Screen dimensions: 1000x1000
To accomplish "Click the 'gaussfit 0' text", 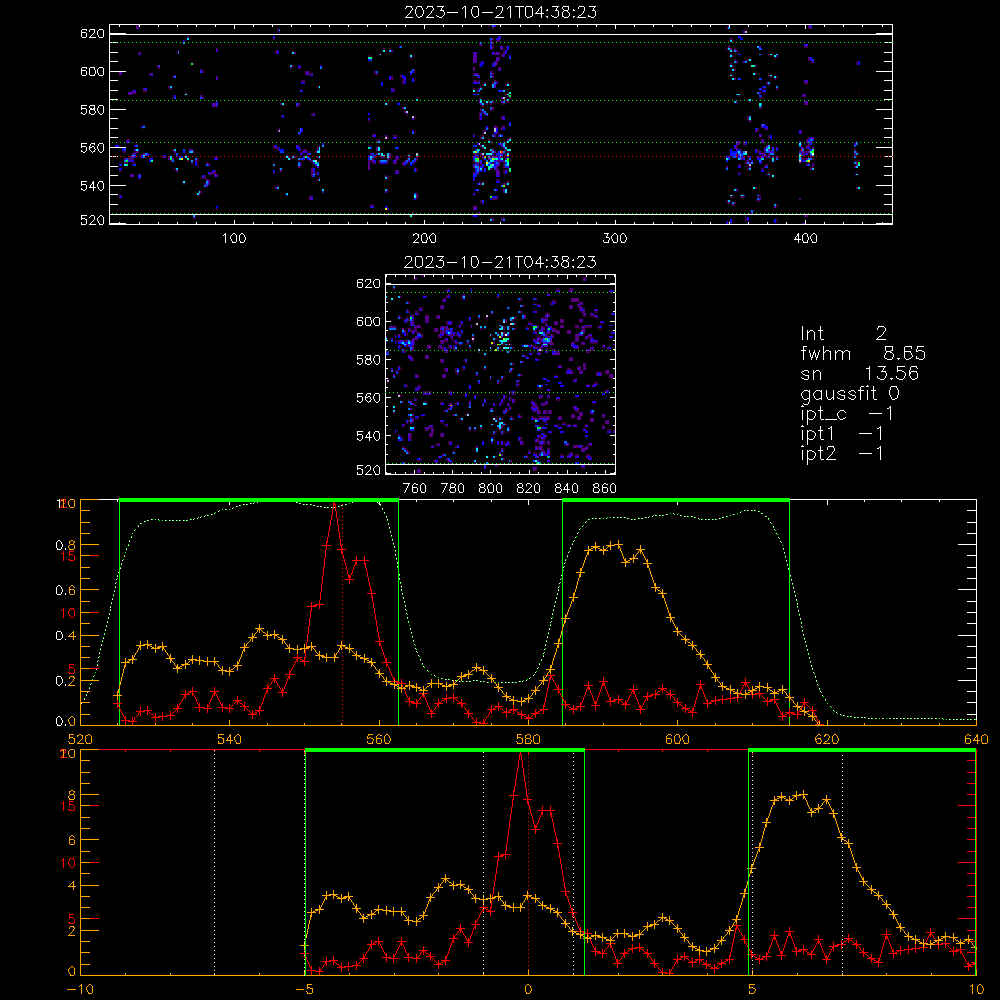I will coord(849,394).
